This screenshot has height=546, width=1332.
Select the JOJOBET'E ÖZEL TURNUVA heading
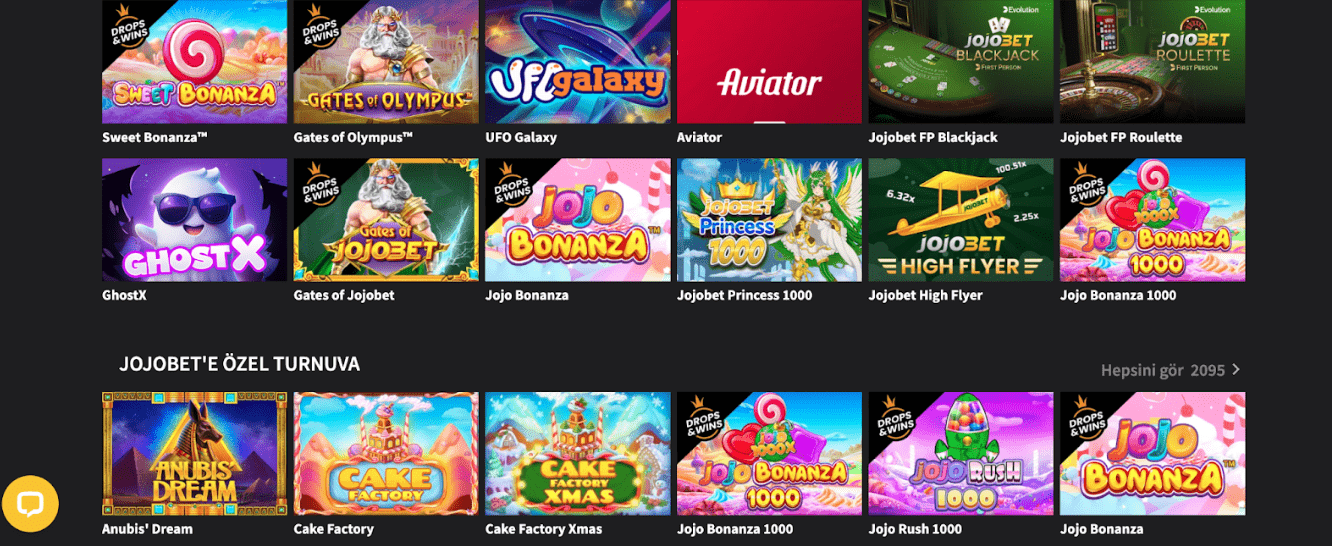pos(240,364)
